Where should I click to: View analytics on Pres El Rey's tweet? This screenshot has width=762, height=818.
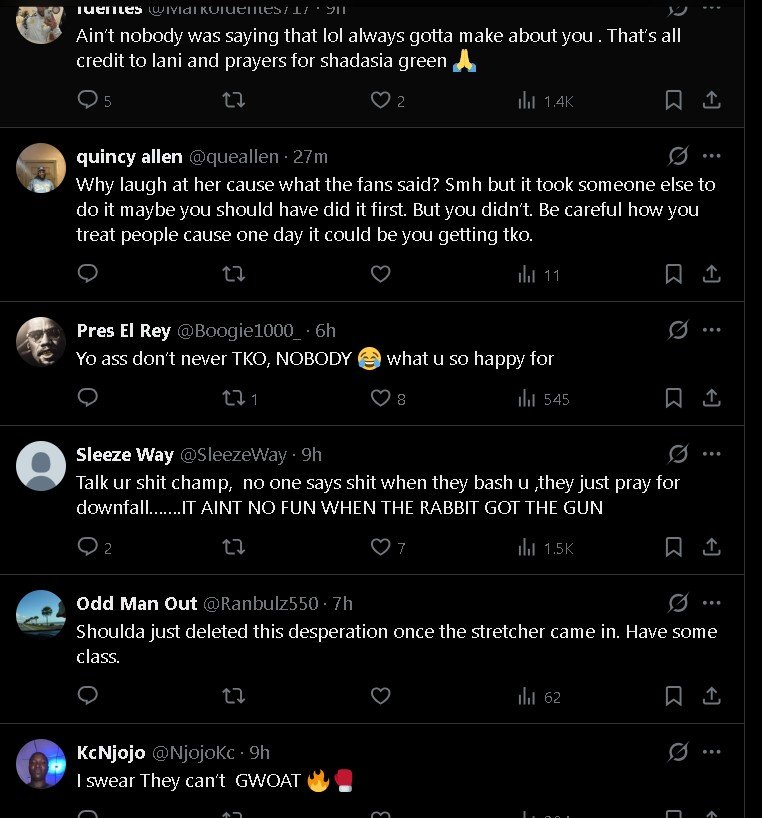[543, 398]
